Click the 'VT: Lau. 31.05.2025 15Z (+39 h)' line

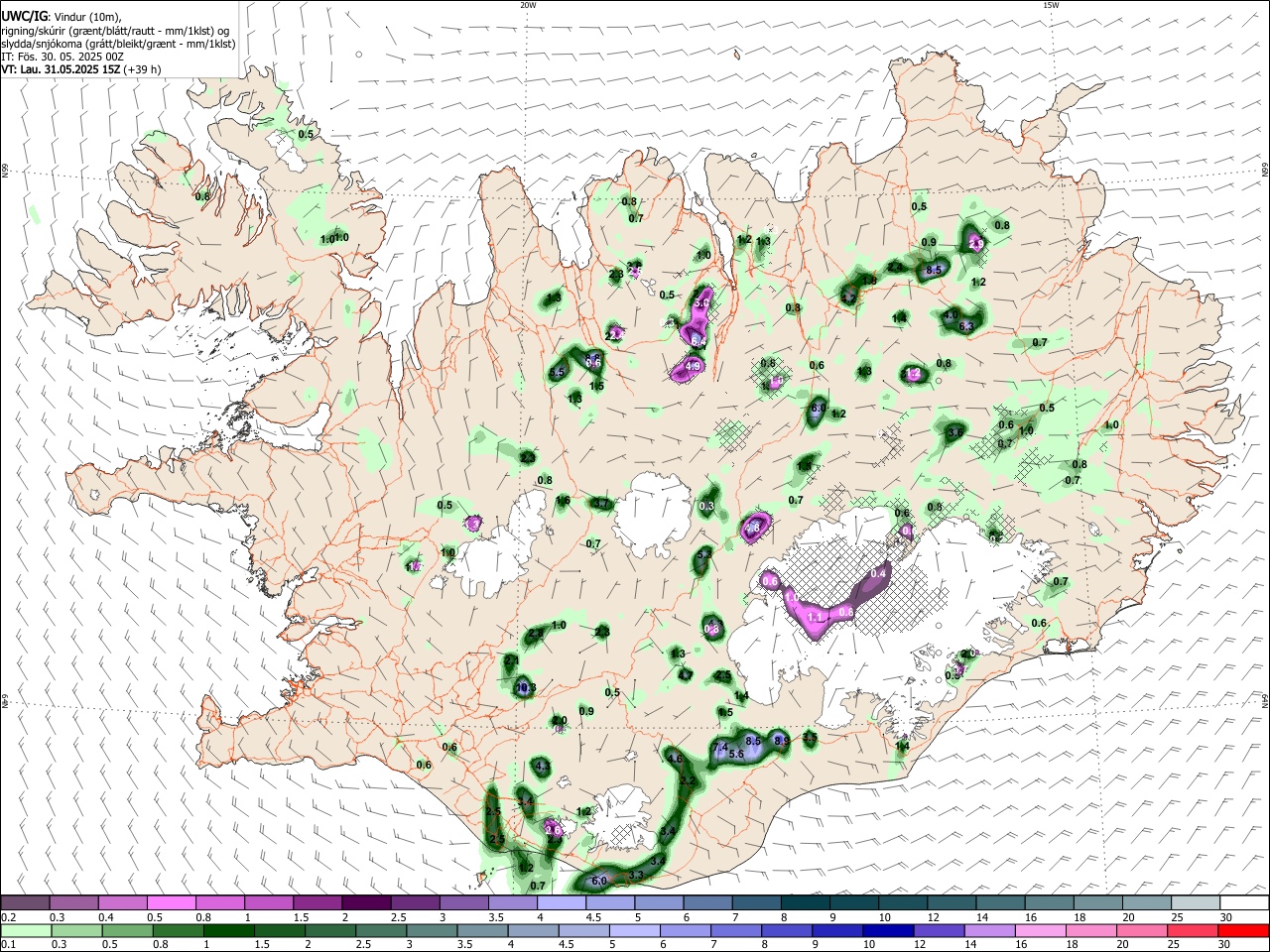(81, 70)
